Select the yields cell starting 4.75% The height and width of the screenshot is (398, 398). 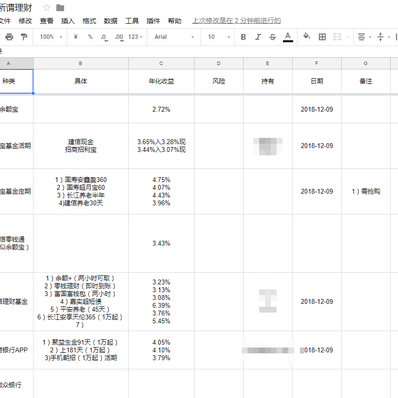pyautogui.click(x=161, y=191)
